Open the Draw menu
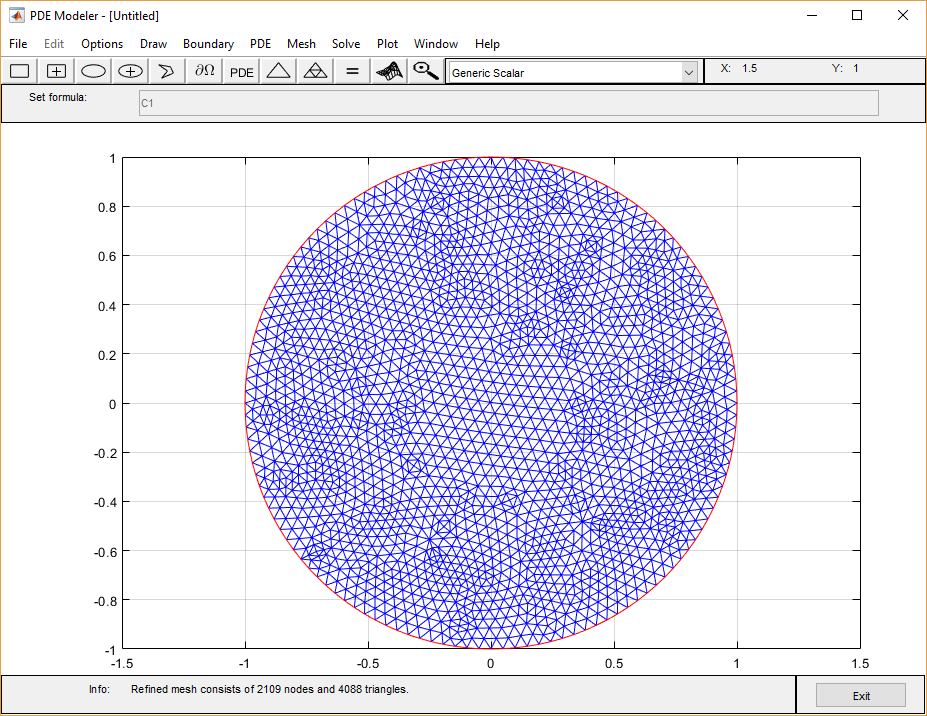 coord(153,44)
